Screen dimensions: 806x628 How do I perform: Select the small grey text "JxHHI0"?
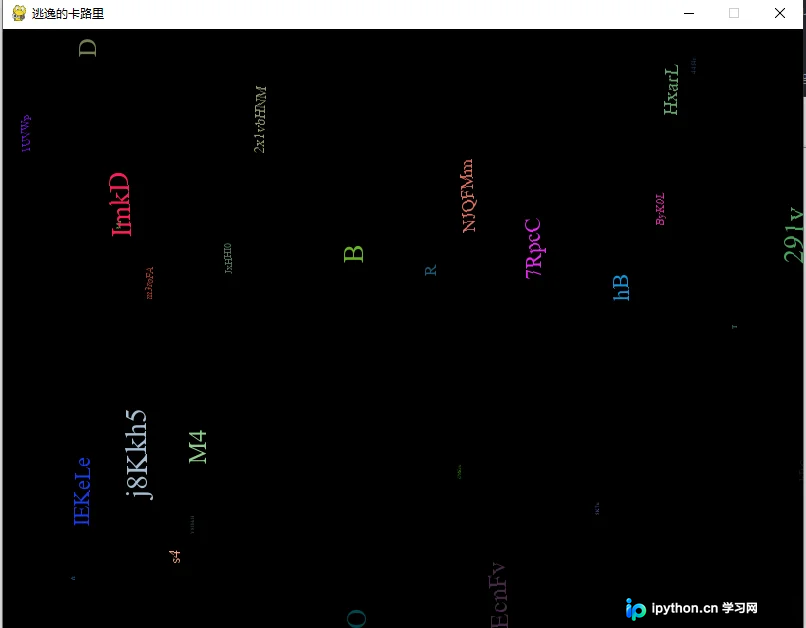pyautogui.click(x=228, y=258)
